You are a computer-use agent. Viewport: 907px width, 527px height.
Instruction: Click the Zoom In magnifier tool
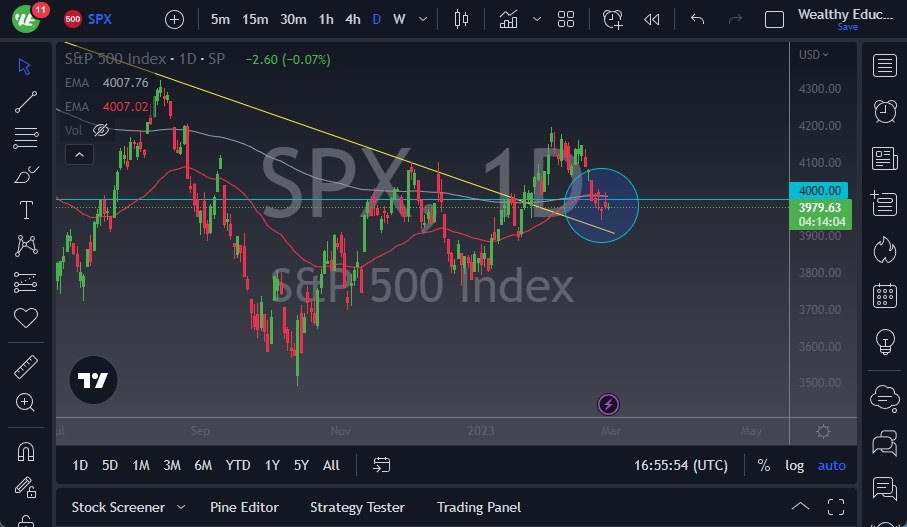[x=26, y=402]
